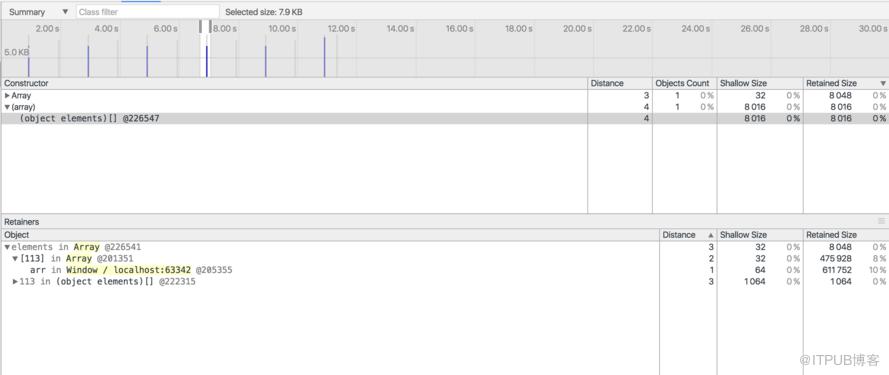Click the Retainers panel menu icon
The height and width of the screenshot is (375, 889).
882,221
